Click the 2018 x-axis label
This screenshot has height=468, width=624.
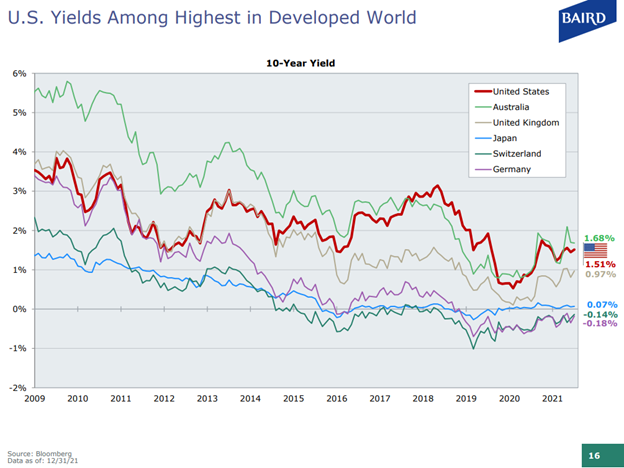point(423,398)
